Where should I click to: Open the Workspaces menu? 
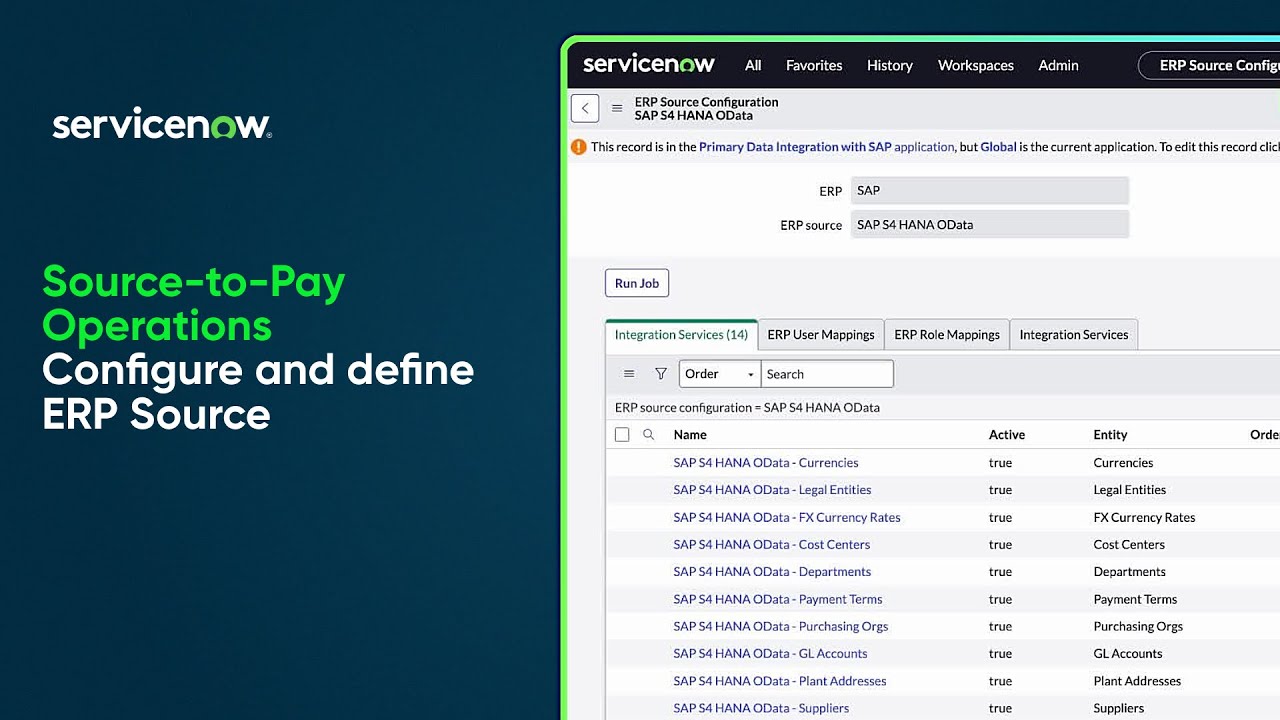(x=975, y=65)
